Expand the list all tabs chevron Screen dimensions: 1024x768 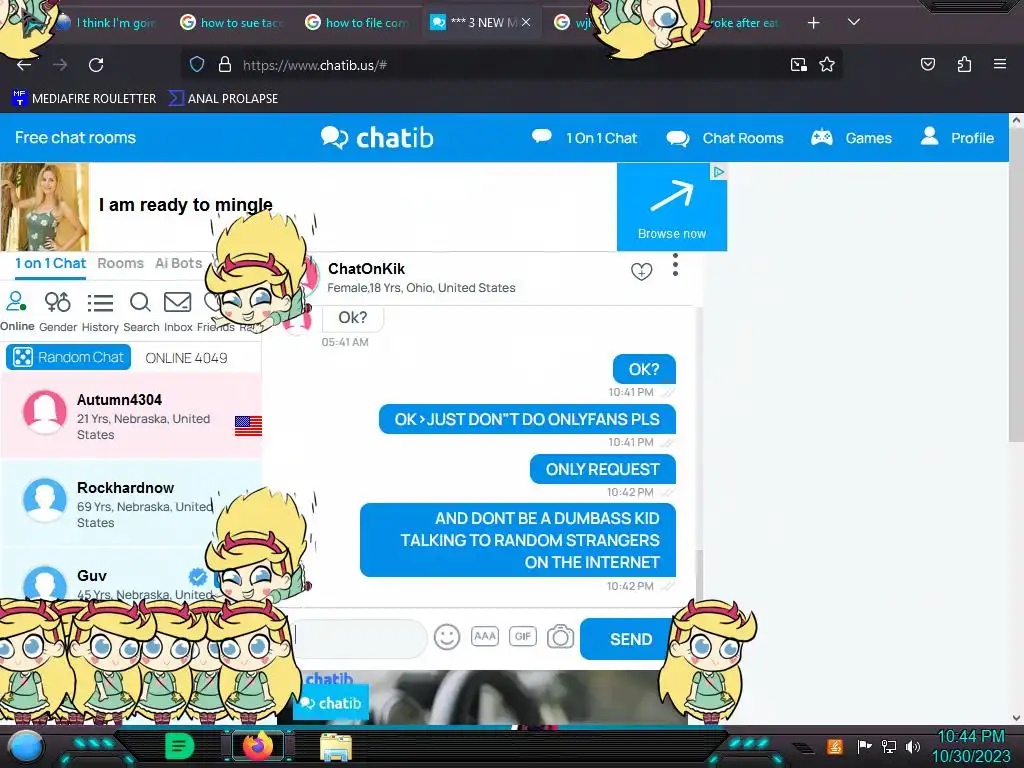click(854, 22)
